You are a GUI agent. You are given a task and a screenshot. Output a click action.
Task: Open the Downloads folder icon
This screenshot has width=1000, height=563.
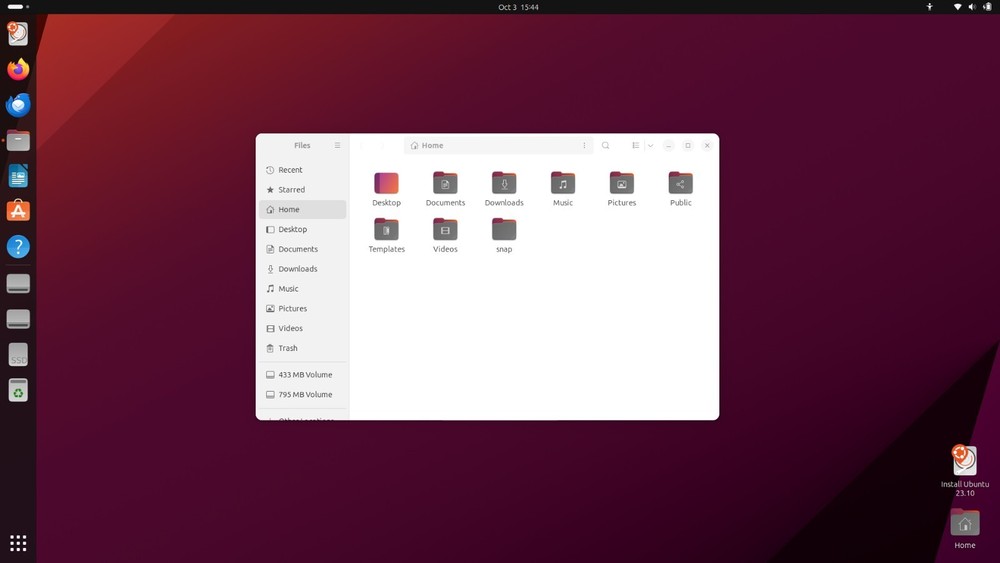(x=504, y=184)
